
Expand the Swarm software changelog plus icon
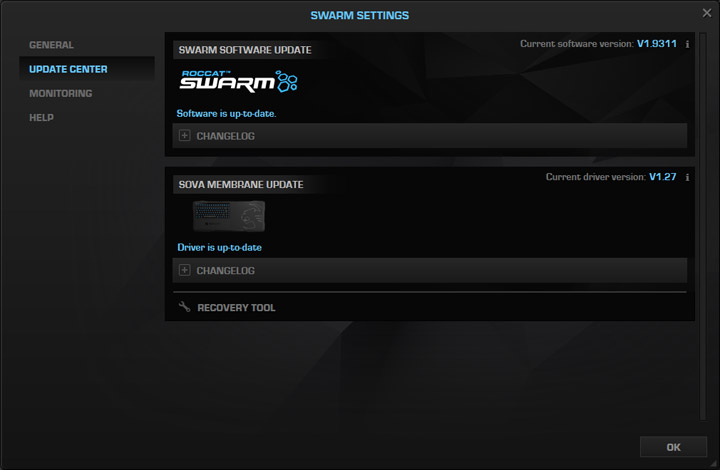coord(185,135)
